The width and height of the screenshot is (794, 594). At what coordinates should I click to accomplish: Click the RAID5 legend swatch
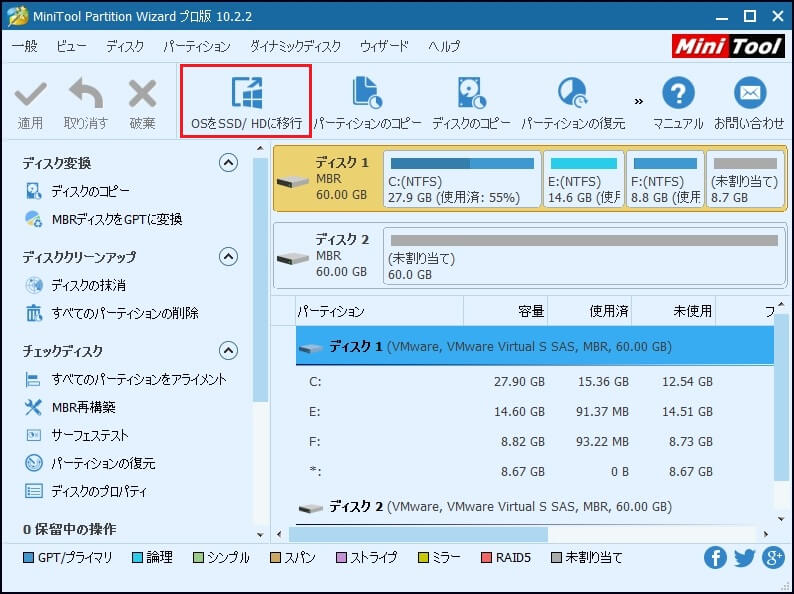coord(486,558)
